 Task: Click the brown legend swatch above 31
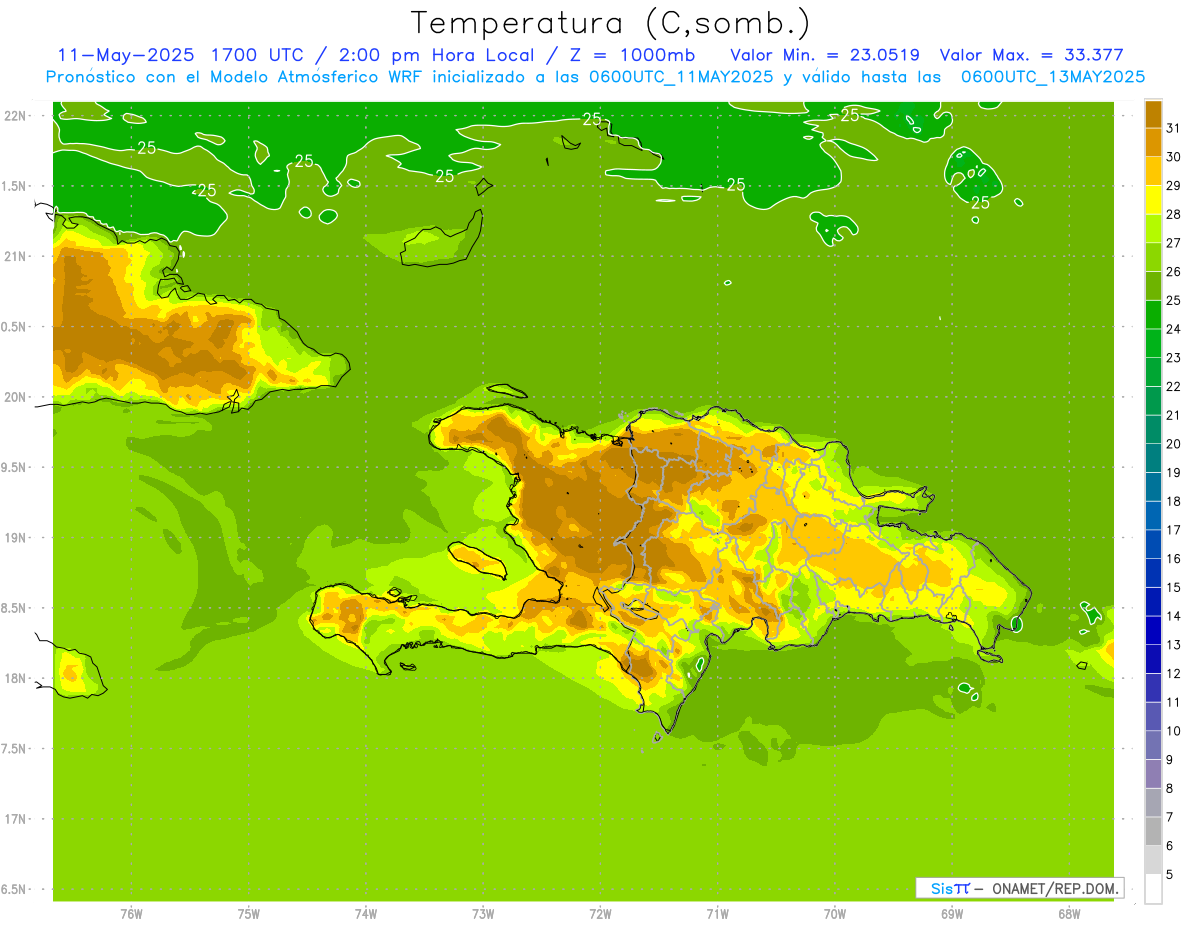point(1153,114)
